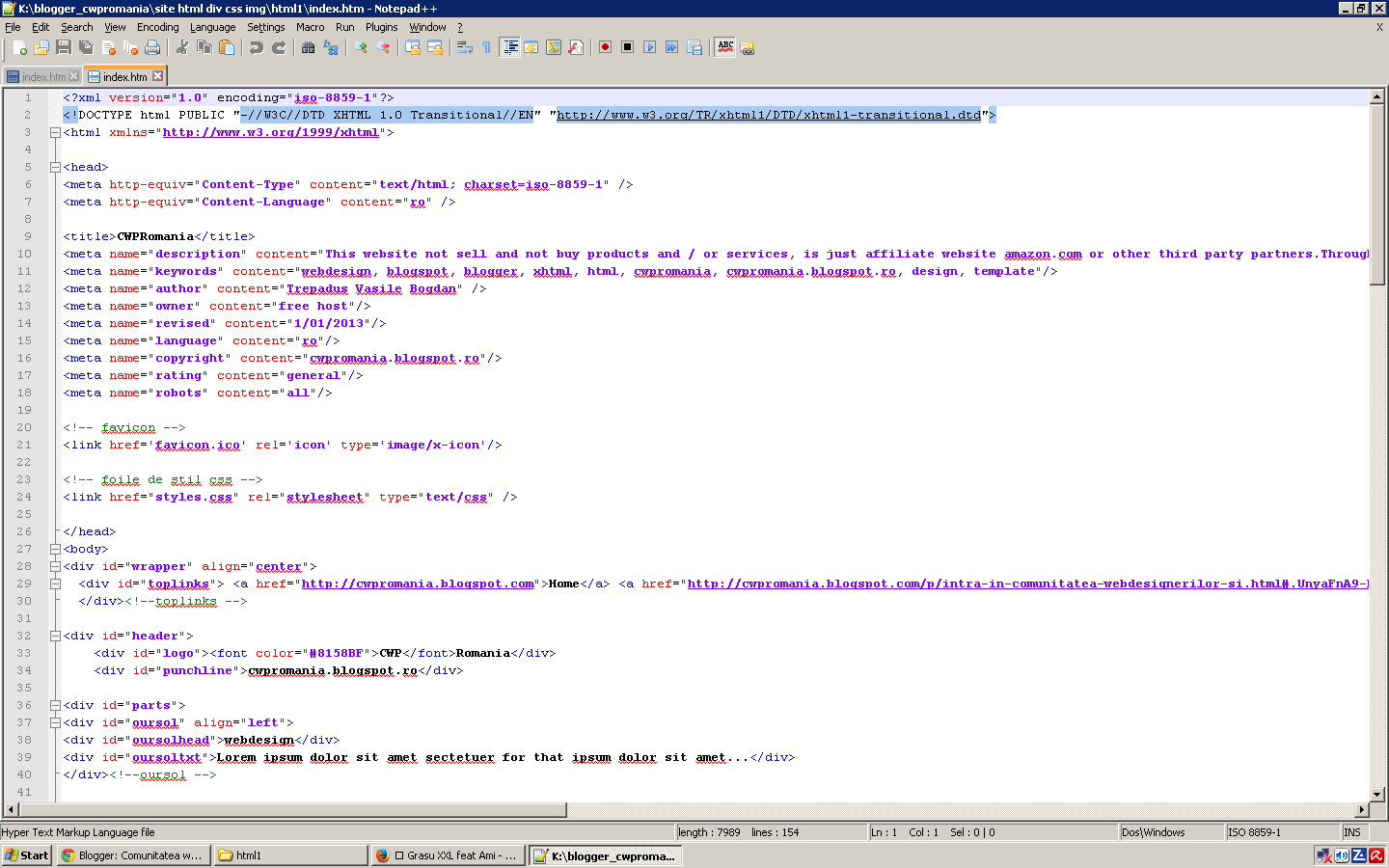Click the Redo toolbar arrow
This screenshot has height=868, width=1389.
tap(279, 47)
